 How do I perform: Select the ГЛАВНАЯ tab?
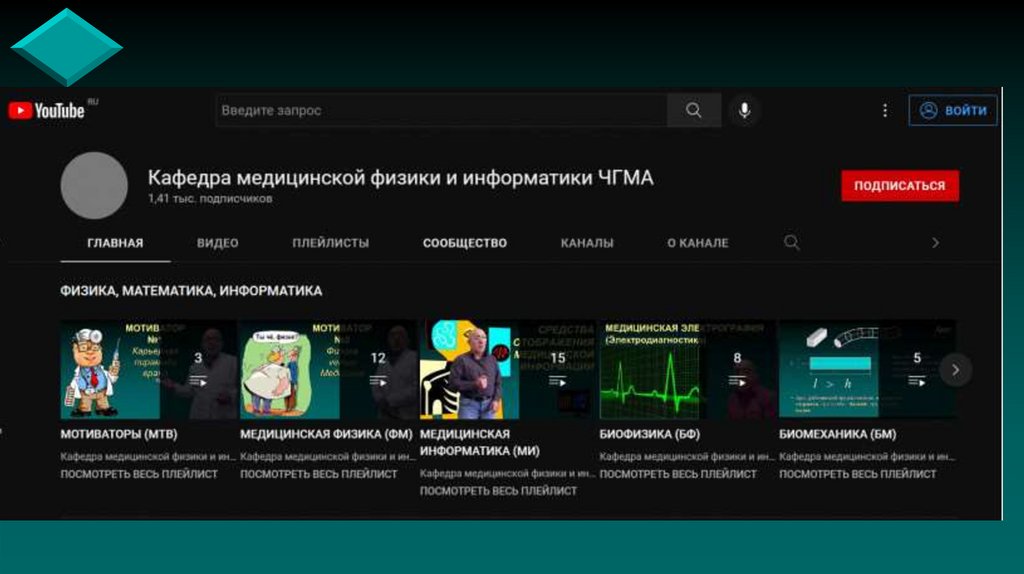pos(115,243)
